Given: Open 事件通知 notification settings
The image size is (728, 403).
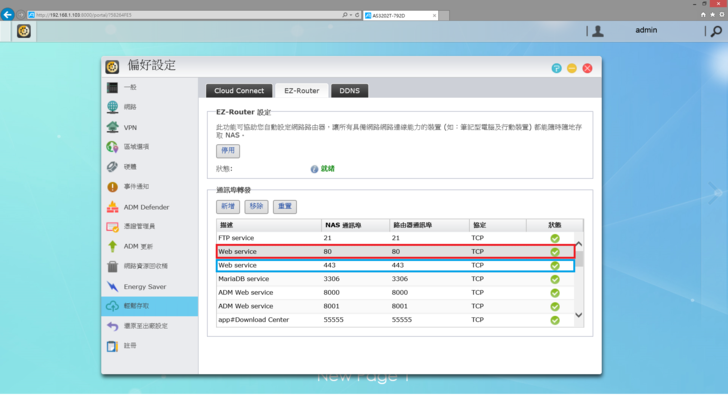Looking at the screenshot, I should pyautogui.click(x=136, y=187).
